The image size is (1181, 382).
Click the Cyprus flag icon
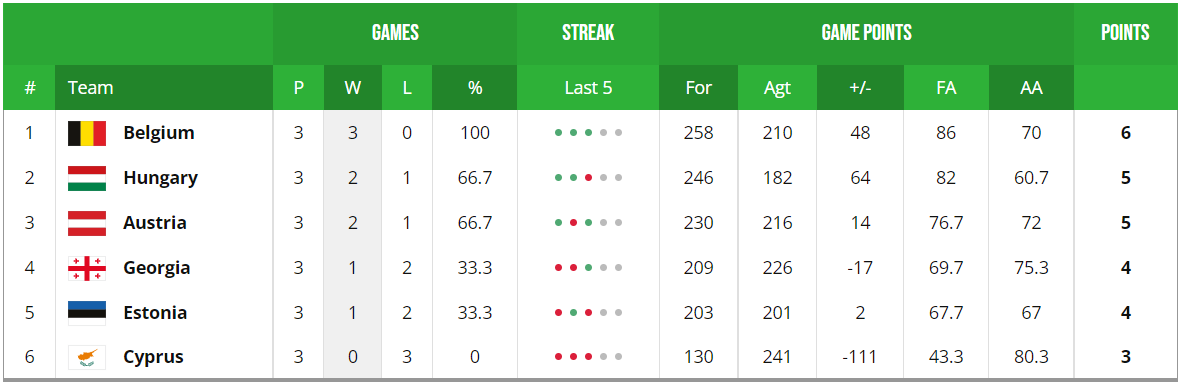[x=87, y=357]
